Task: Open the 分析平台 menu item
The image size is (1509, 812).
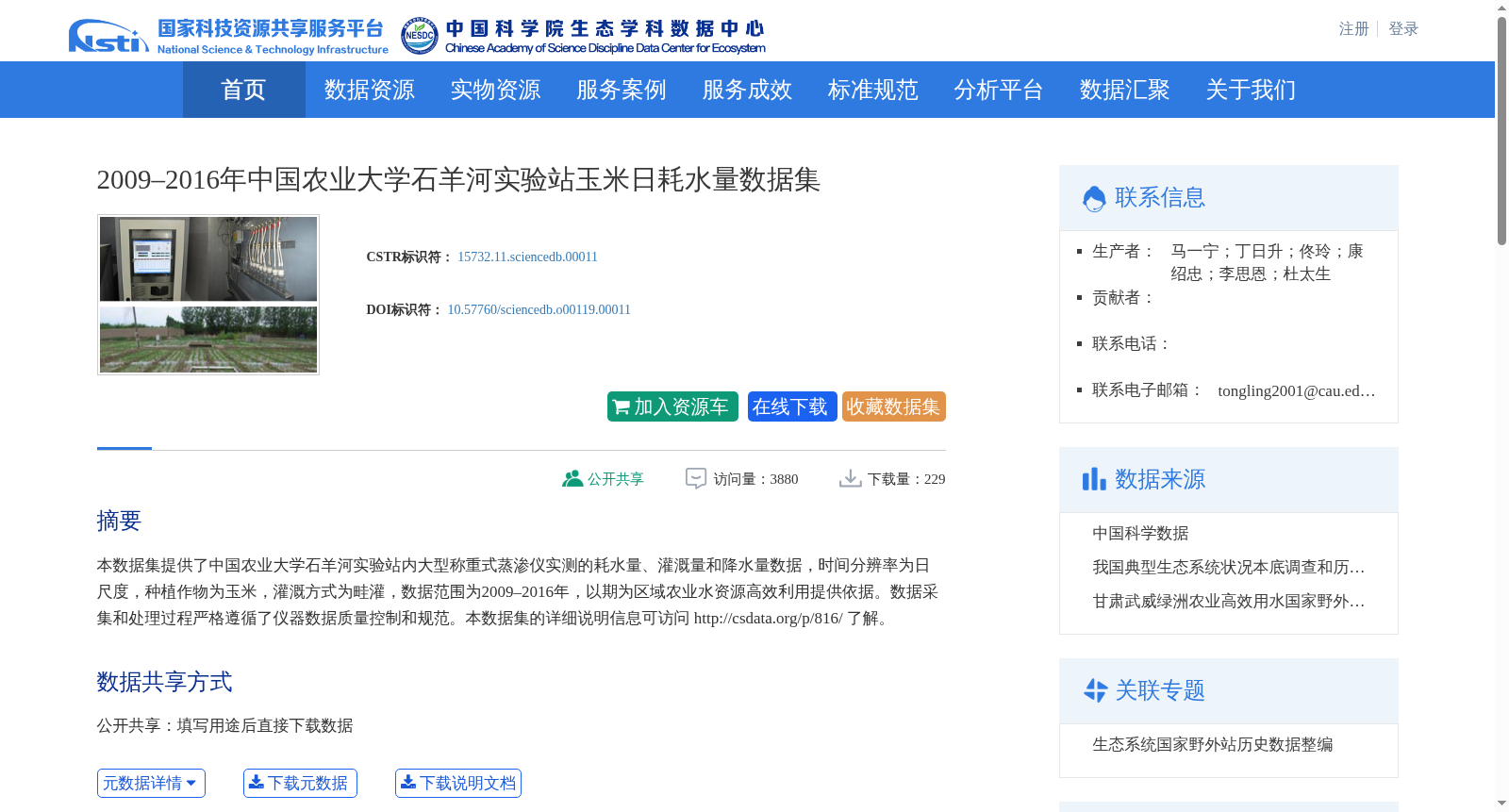Action: tap(999, 90)
